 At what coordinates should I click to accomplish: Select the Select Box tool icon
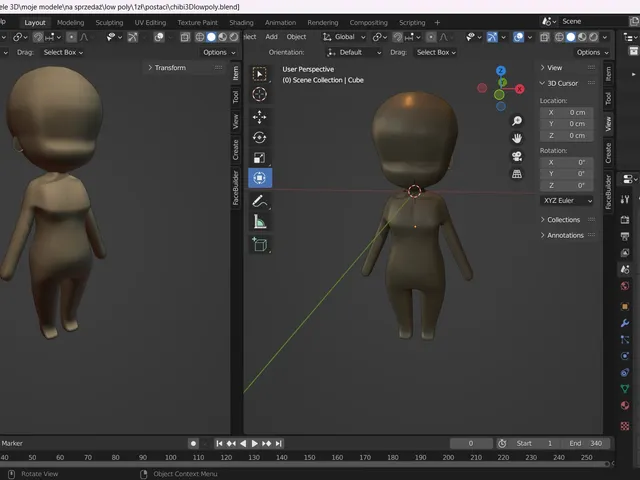(260, 74)
